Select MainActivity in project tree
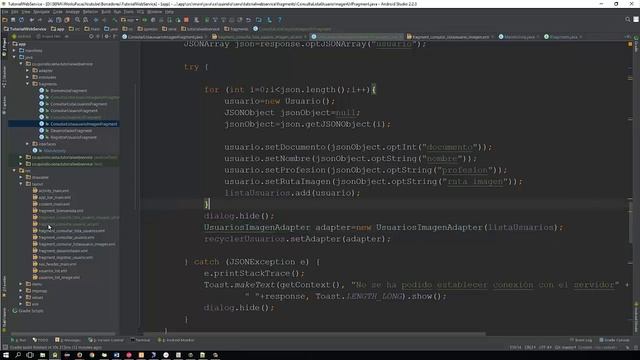Viewport: 640px width, 360px height. click(x=54, y=151)
